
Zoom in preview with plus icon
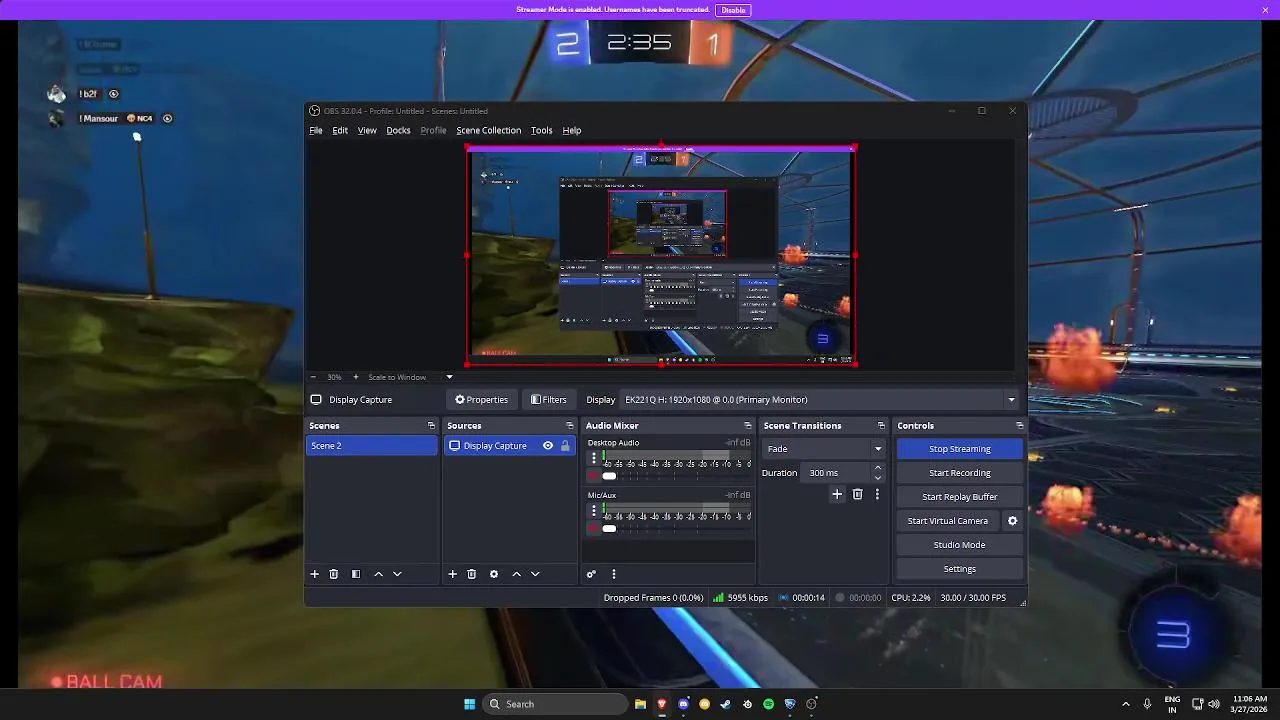[355, 377]
